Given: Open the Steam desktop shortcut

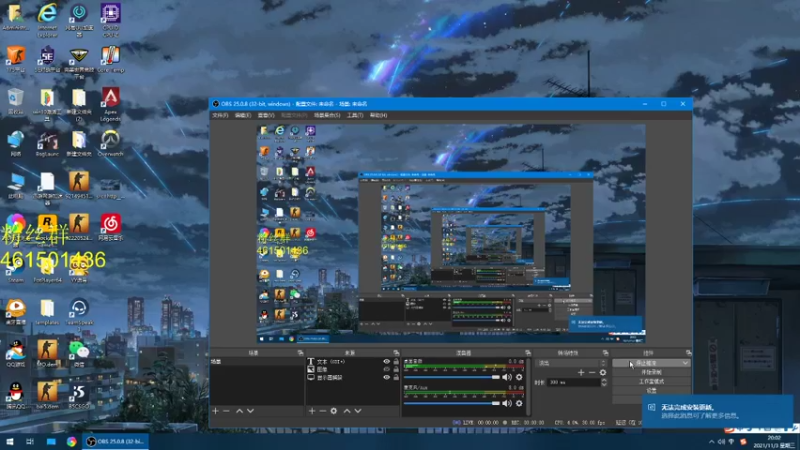Looking at the screenshot, I should [16, 270].
